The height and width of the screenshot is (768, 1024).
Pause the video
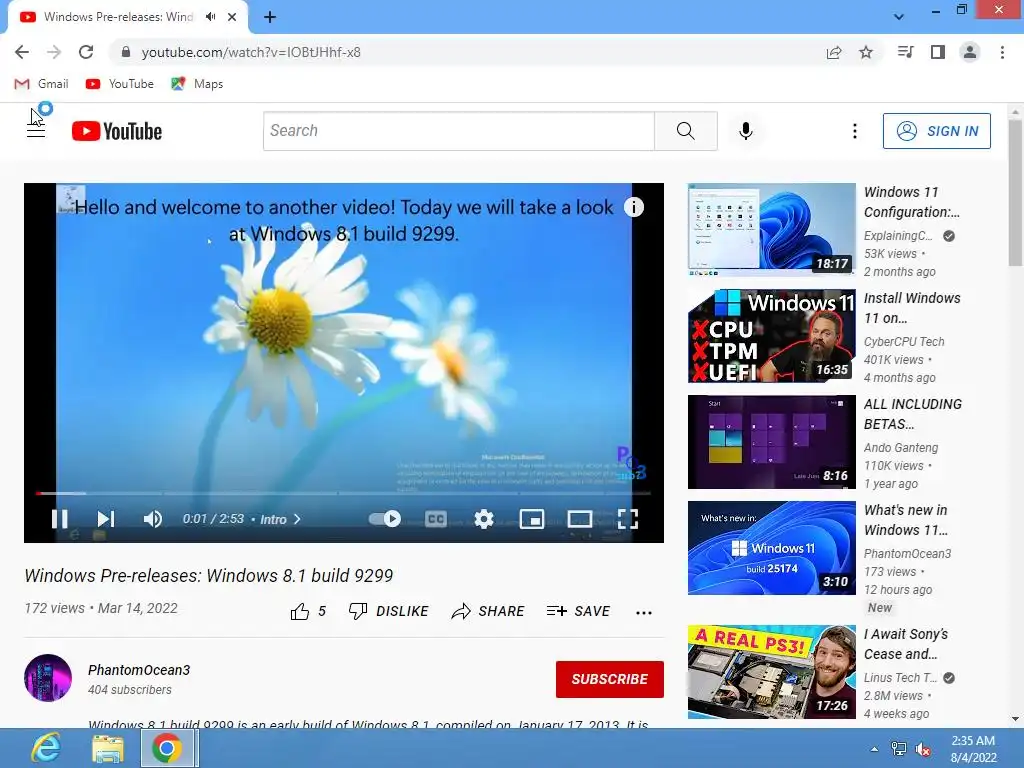point(60,519)
